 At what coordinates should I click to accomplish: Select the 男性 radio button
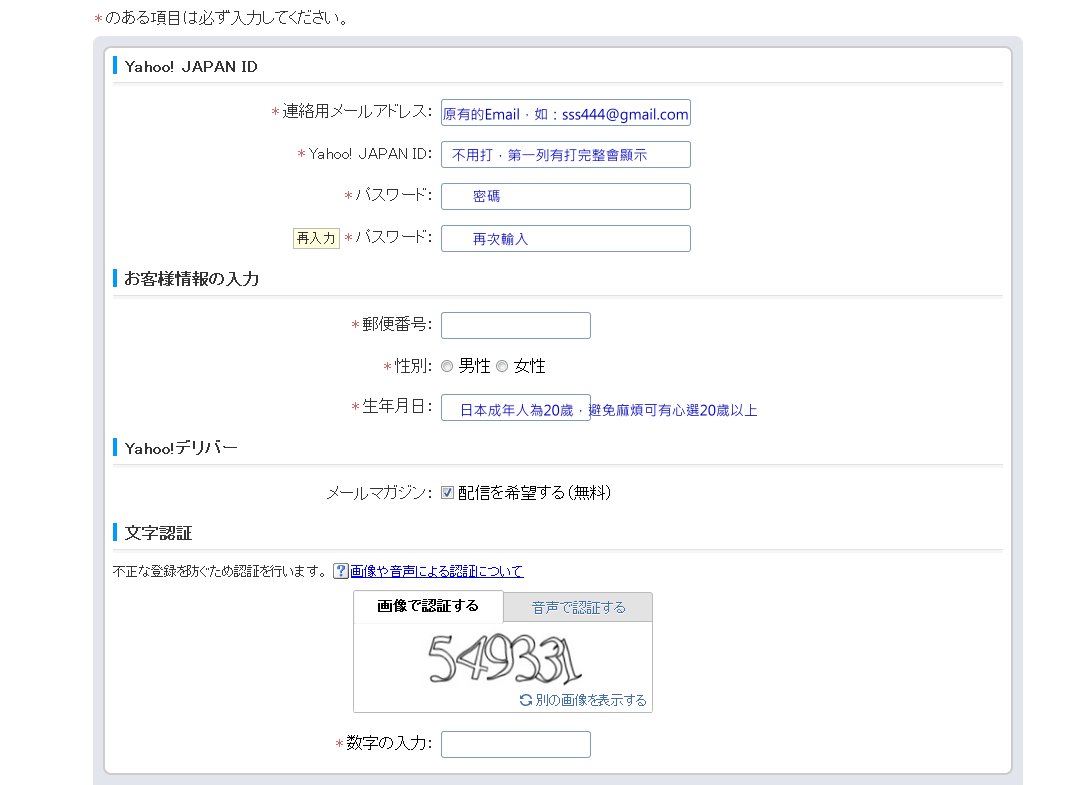447,367
